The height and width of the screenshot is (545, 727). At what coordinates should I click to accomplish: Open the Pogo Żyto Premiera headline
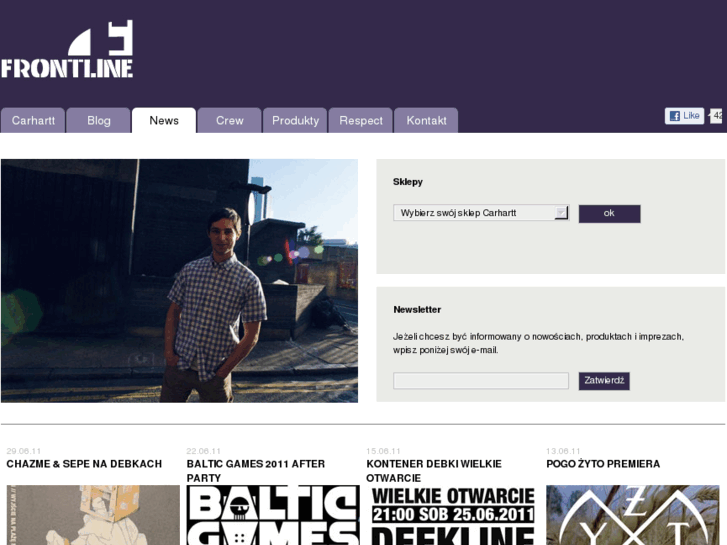(603, 464)
